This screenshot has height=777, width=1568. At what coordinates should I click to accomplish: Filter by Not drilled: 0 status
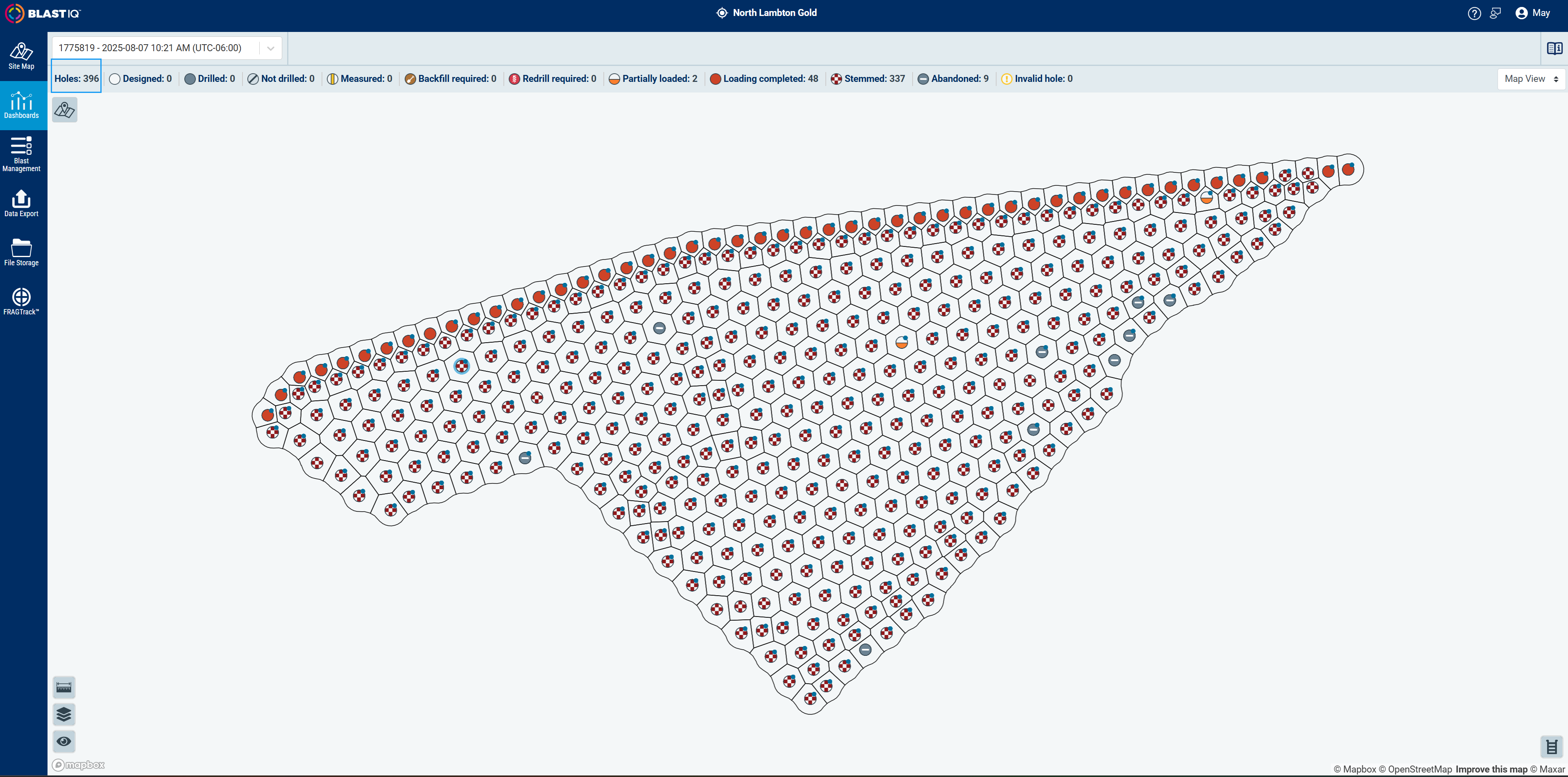point(281,79)
